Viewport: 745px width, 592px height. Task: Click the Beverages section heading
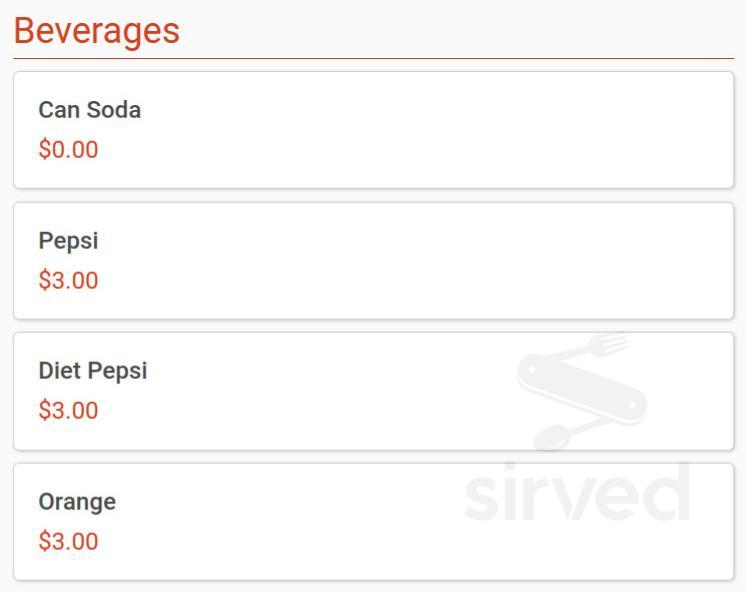tap(96, 31)
